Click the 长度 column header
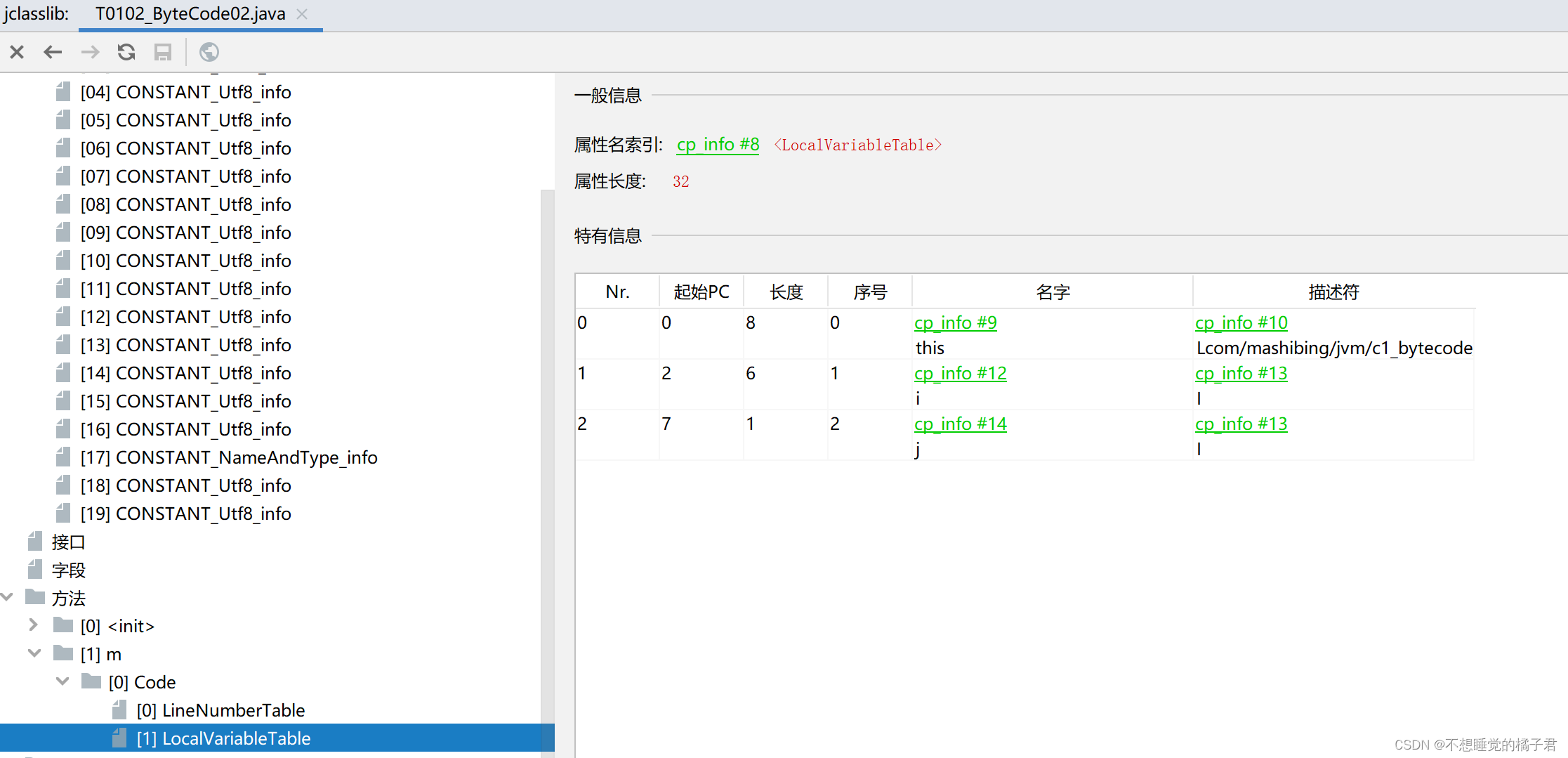This screenshot has height=758, width=1568. point(786,292)
